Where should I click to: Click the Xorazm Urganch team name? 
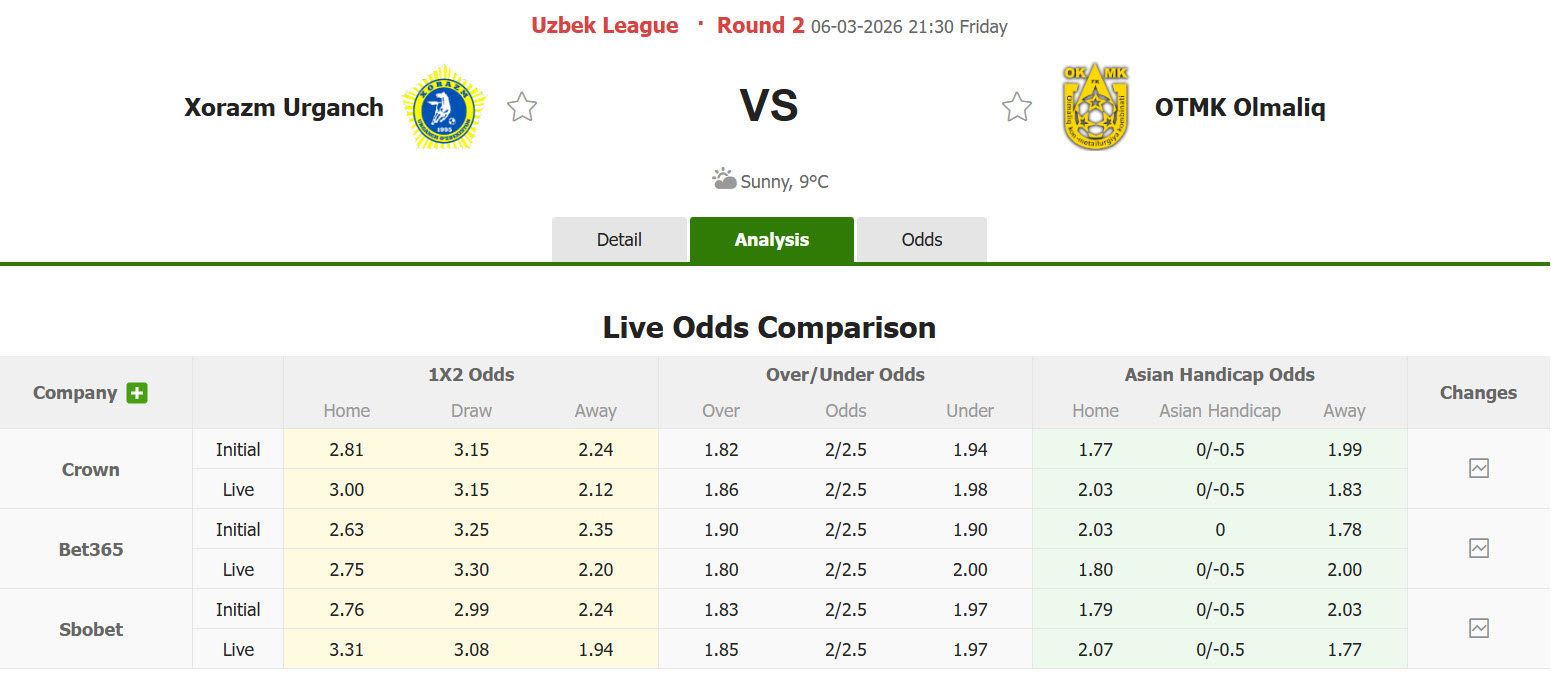coord(284,107)
